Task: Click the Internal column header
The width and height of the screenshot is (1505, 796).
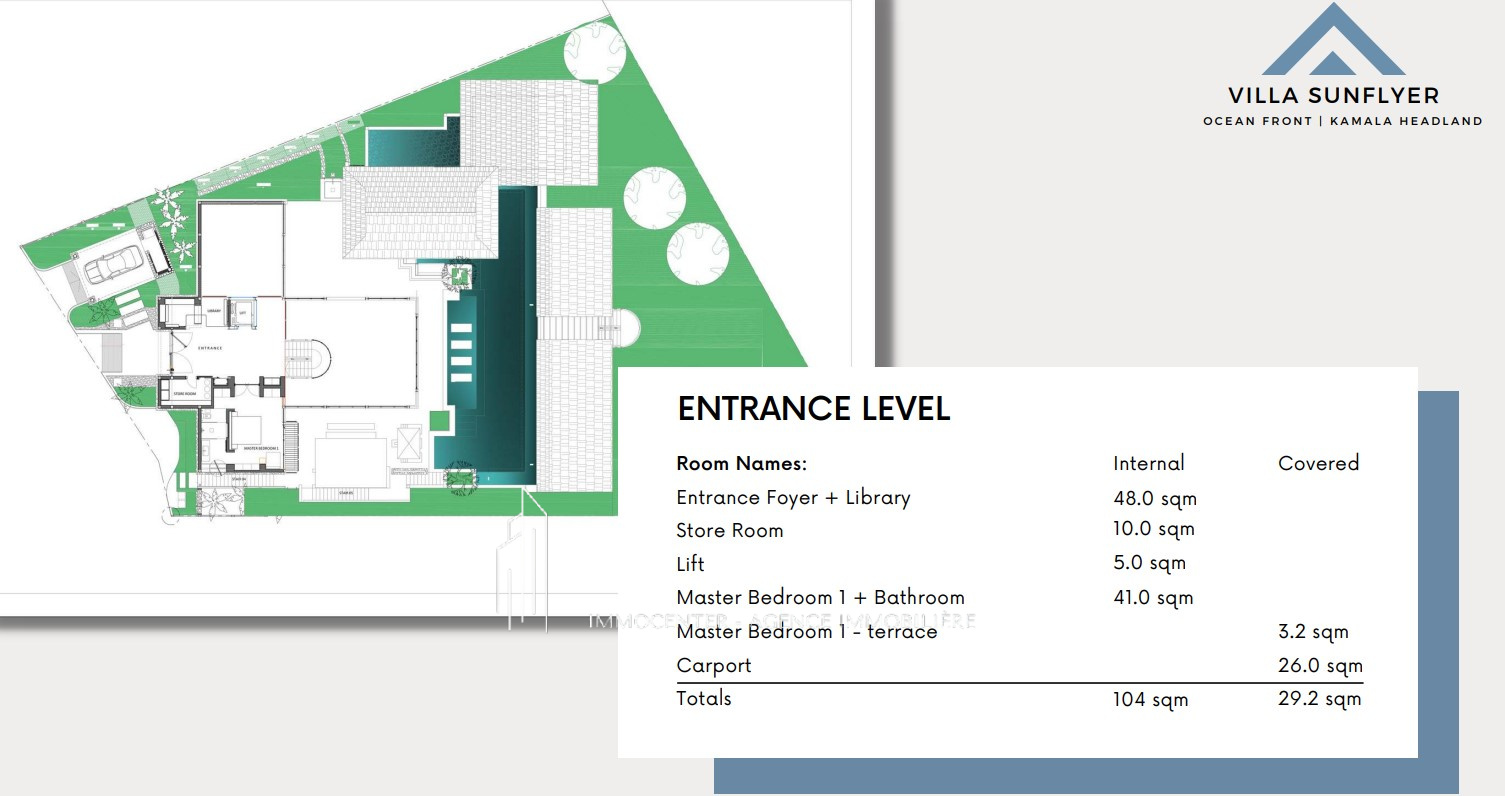Action: click(1148, 463)
